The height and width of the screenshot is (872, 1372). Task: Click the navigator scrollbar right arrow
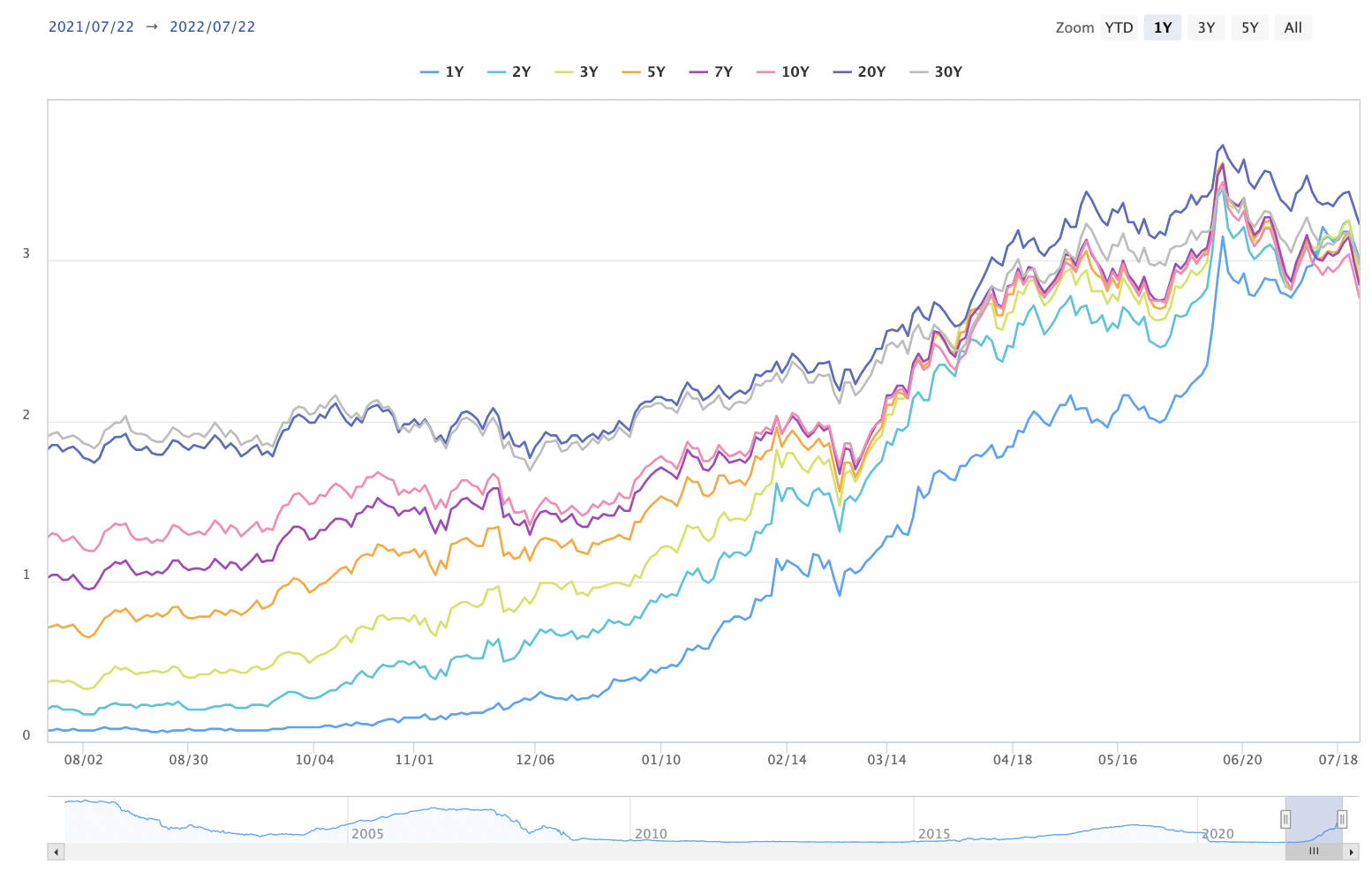[1351, 852]
